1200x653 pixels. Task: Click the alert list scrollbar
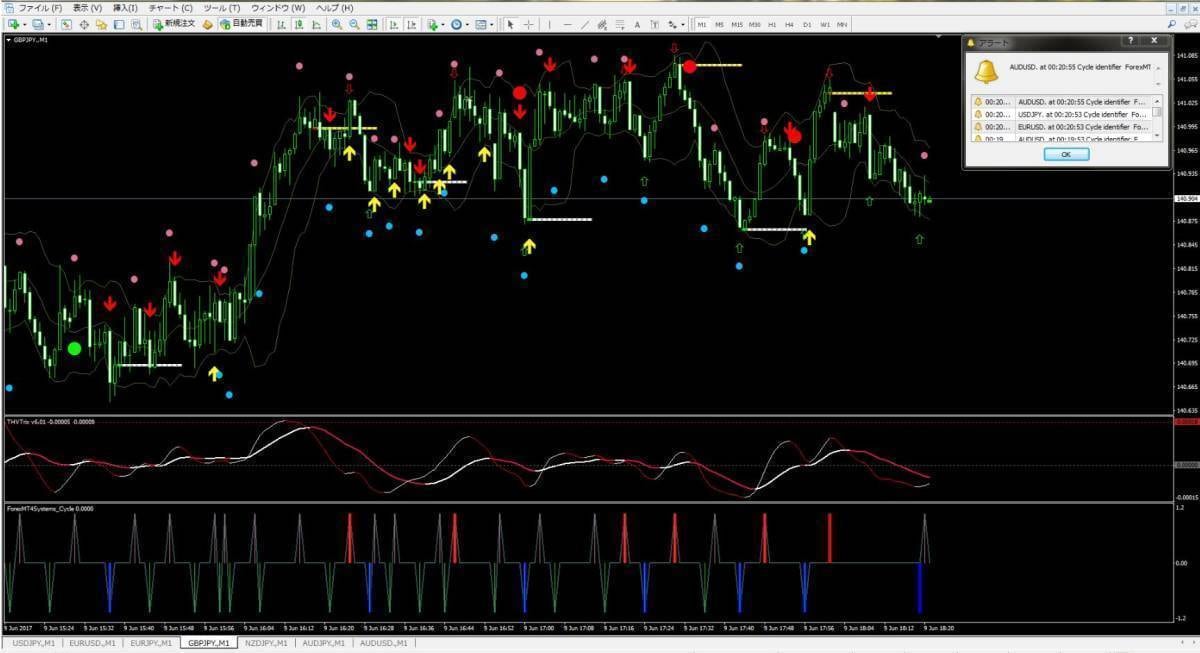(1157, 117)
